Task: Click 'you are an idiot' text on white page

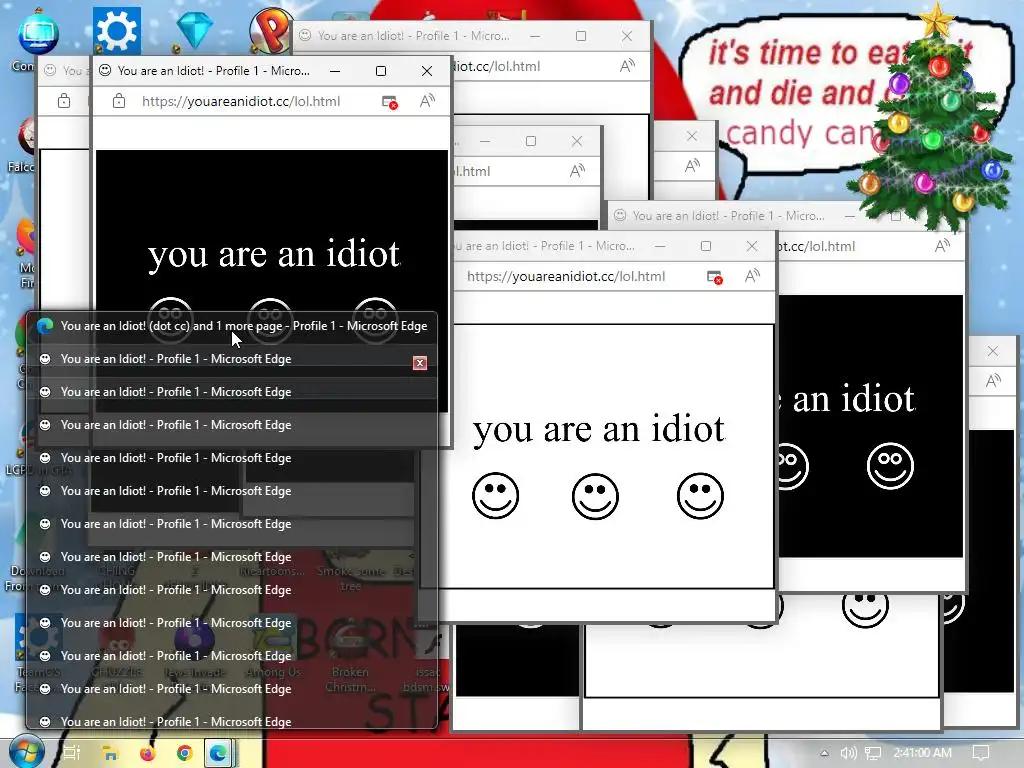Action: (x=599, y=429)
